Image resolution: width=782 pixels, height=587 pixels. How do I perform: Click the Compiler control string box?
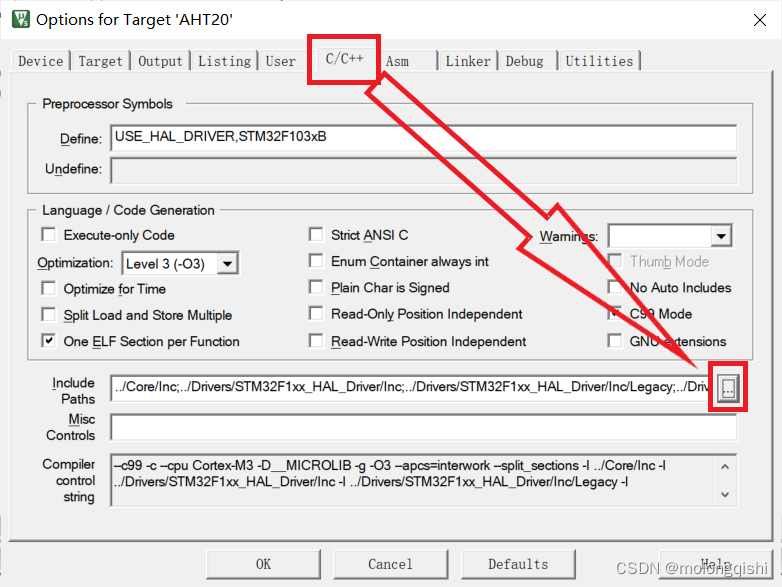tap(423, 480)
